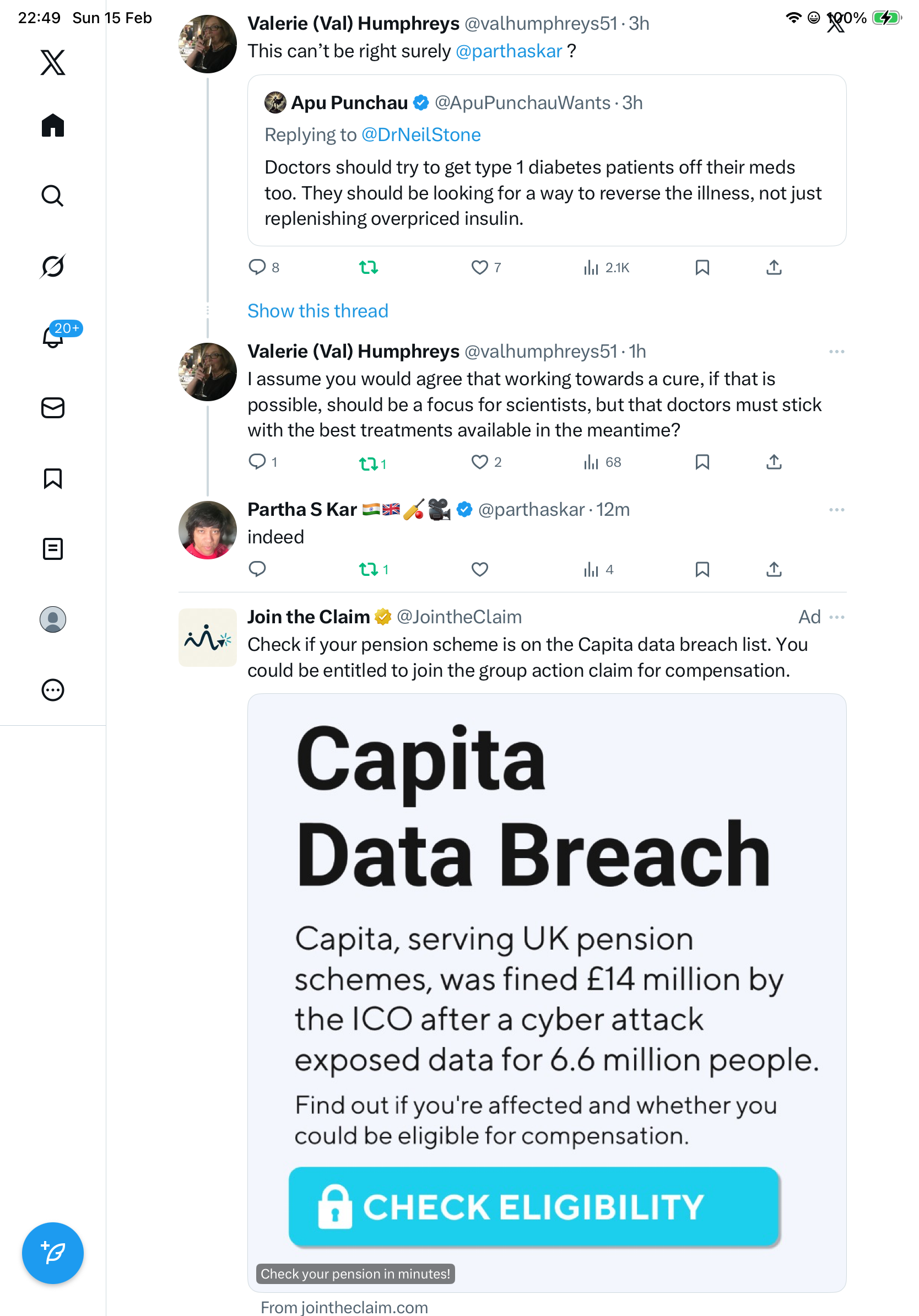
Task: Share Valerie's quote post via share icon
Action: point(774,267)
